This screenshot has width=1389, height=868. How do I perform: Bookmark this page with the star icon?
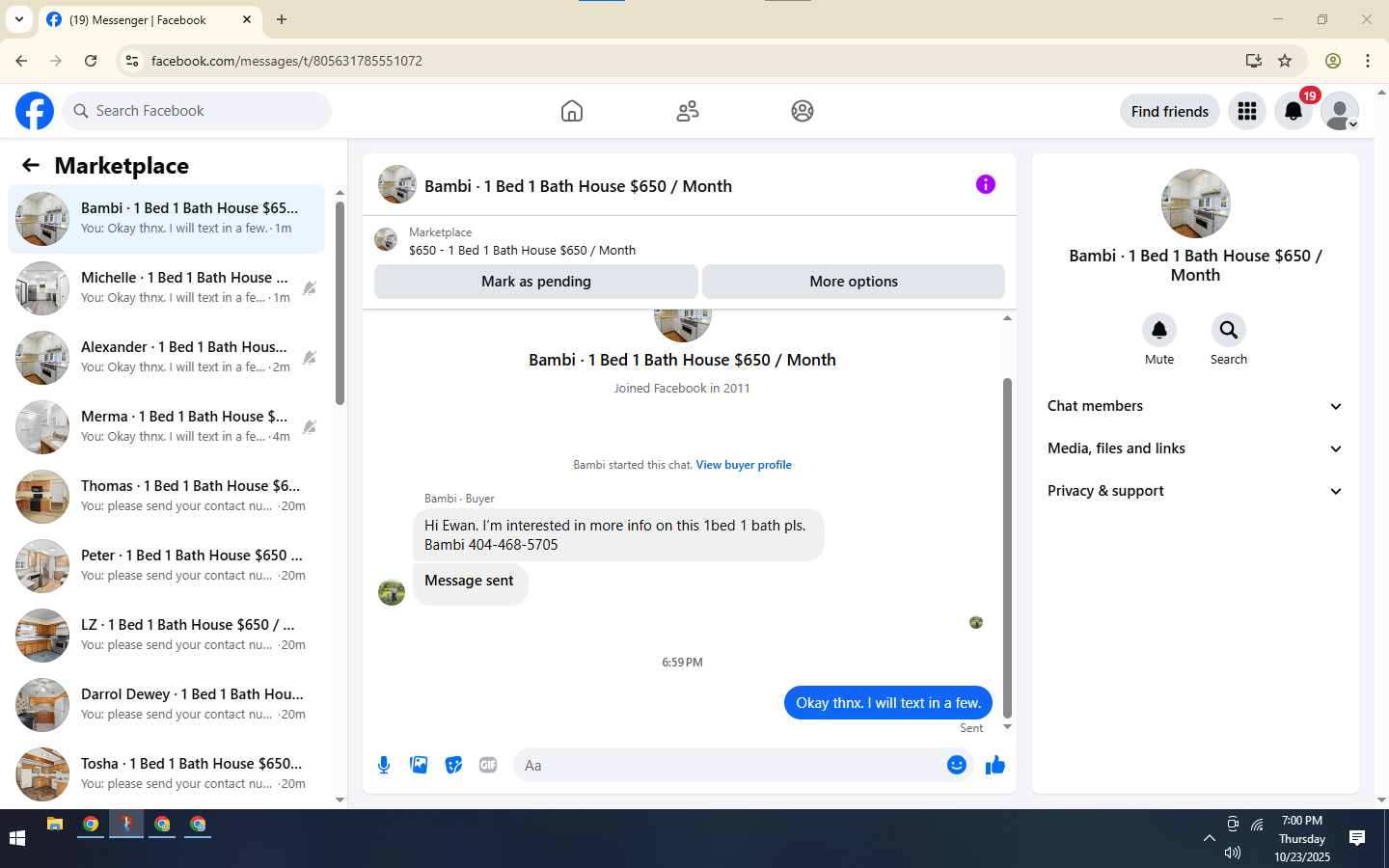click(x=1285, y=61)
